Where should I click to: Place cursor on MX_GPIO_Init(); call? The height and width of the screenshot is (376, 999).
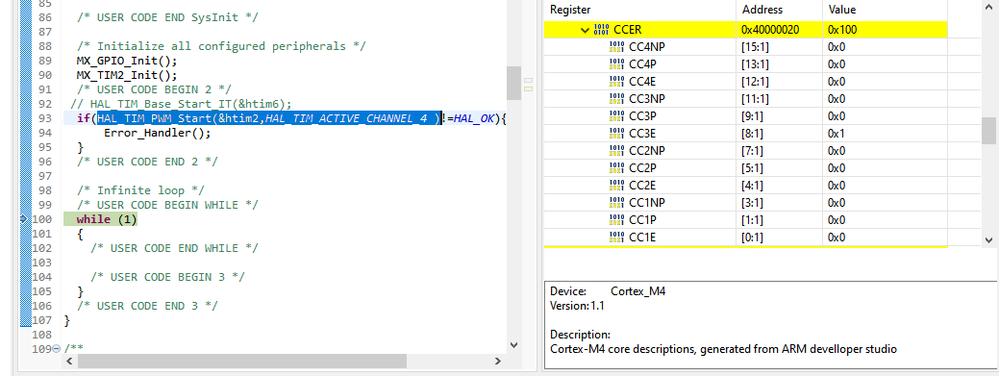tap(127, 61)
